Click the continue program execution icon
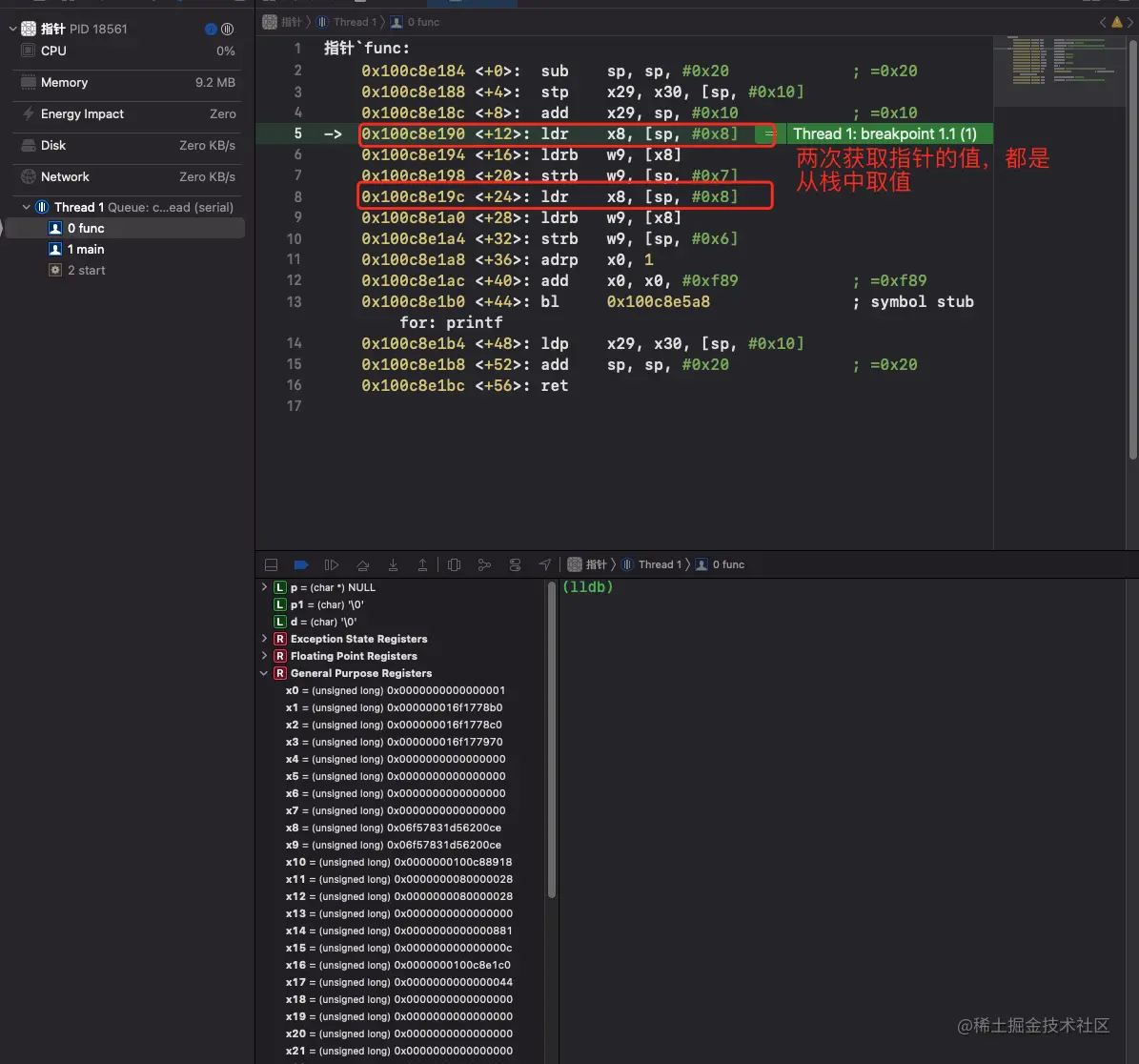 click(x=332, y=564)
